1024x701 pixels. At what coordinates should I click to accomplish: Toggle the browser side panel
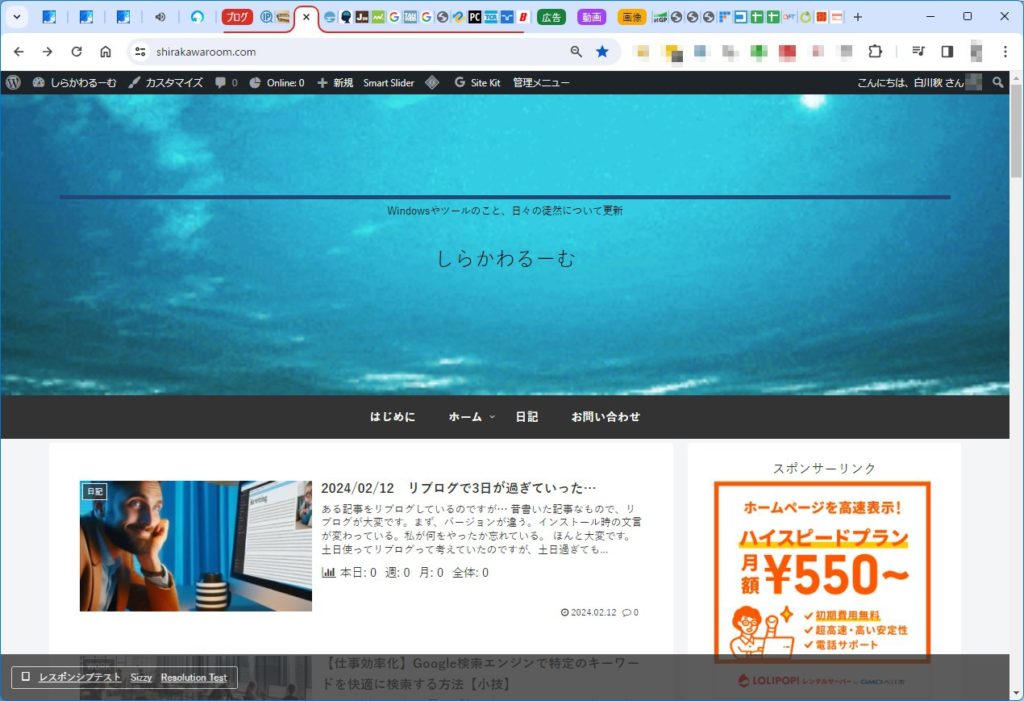(947, 52)
